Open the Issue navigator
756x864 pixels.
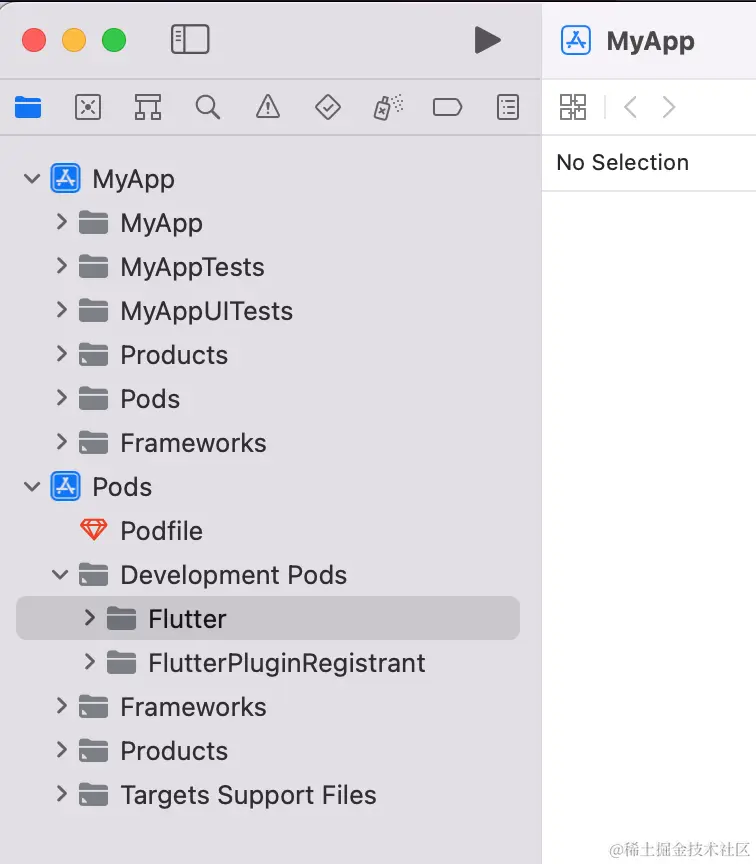coord(268,107)
